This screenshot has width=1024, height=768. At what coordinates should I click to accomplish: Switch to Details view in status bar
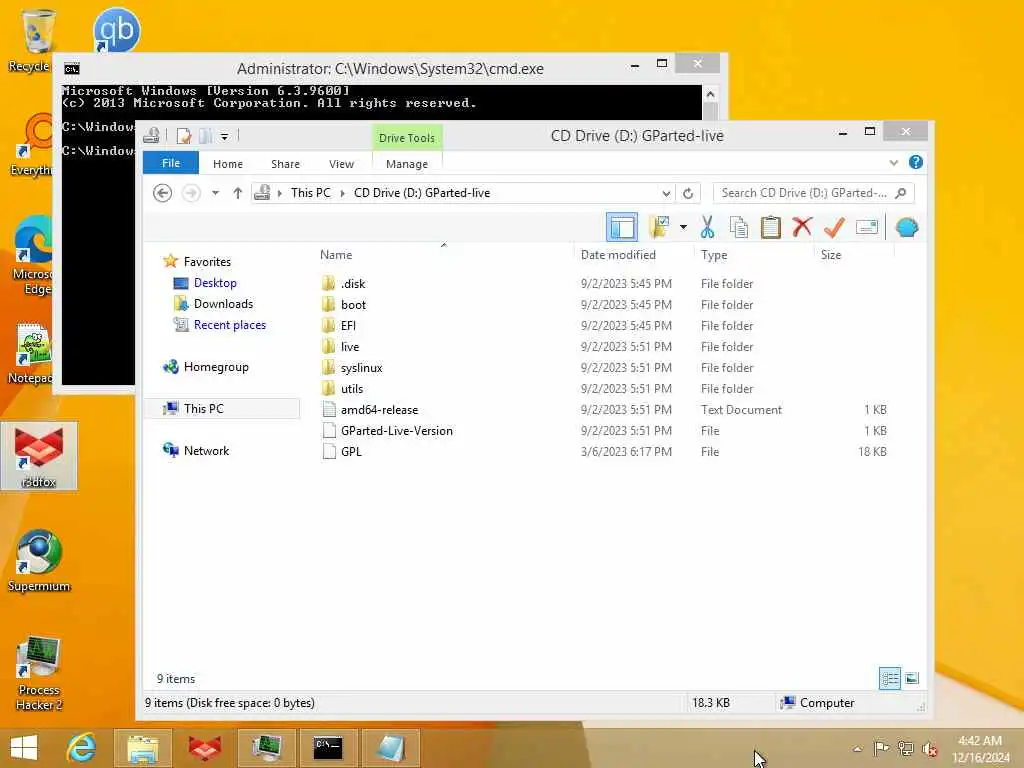click(x=889, y=679)
